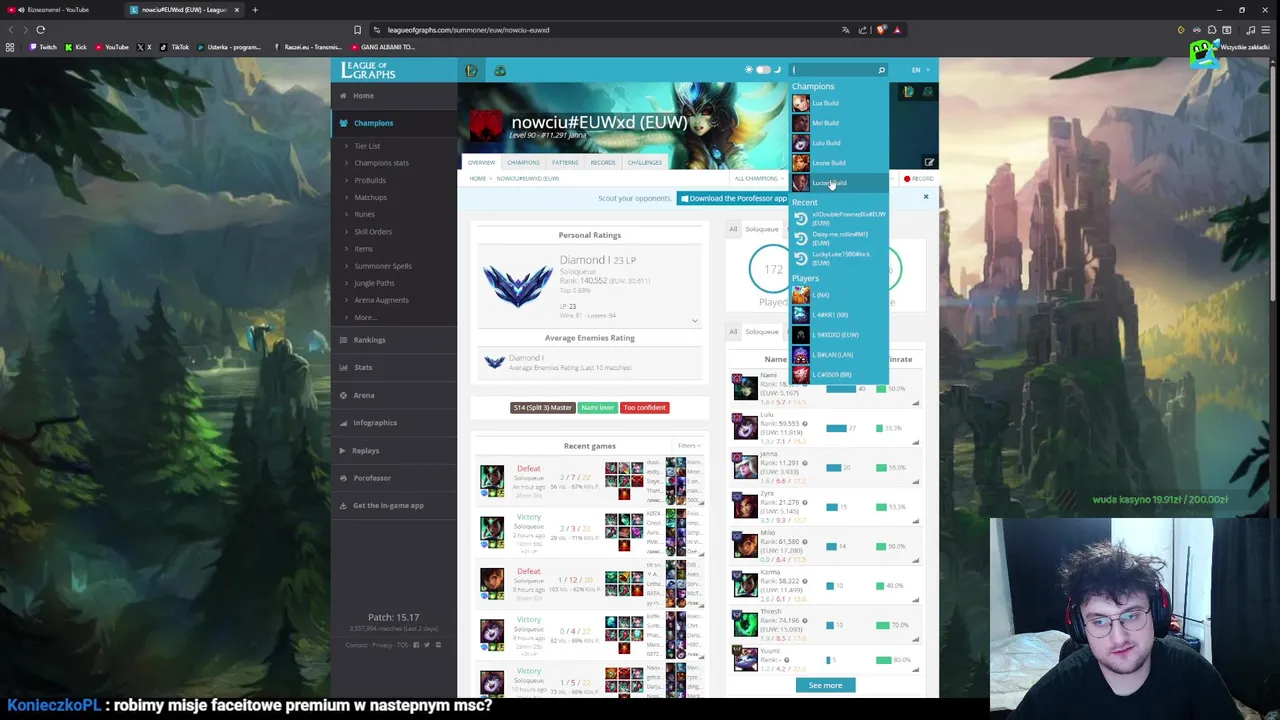Open TikTok bookmark in bookmarks bar
This screenshot has width=1280, height=720.
pyautogui.click(x=175, y=47)
